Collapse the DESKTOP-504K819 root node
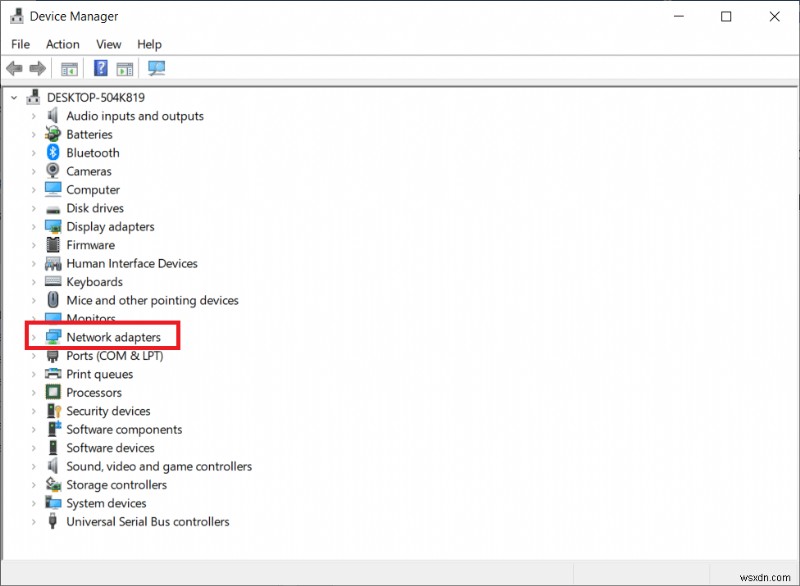The image size is (800, 586). pos(13,97)
